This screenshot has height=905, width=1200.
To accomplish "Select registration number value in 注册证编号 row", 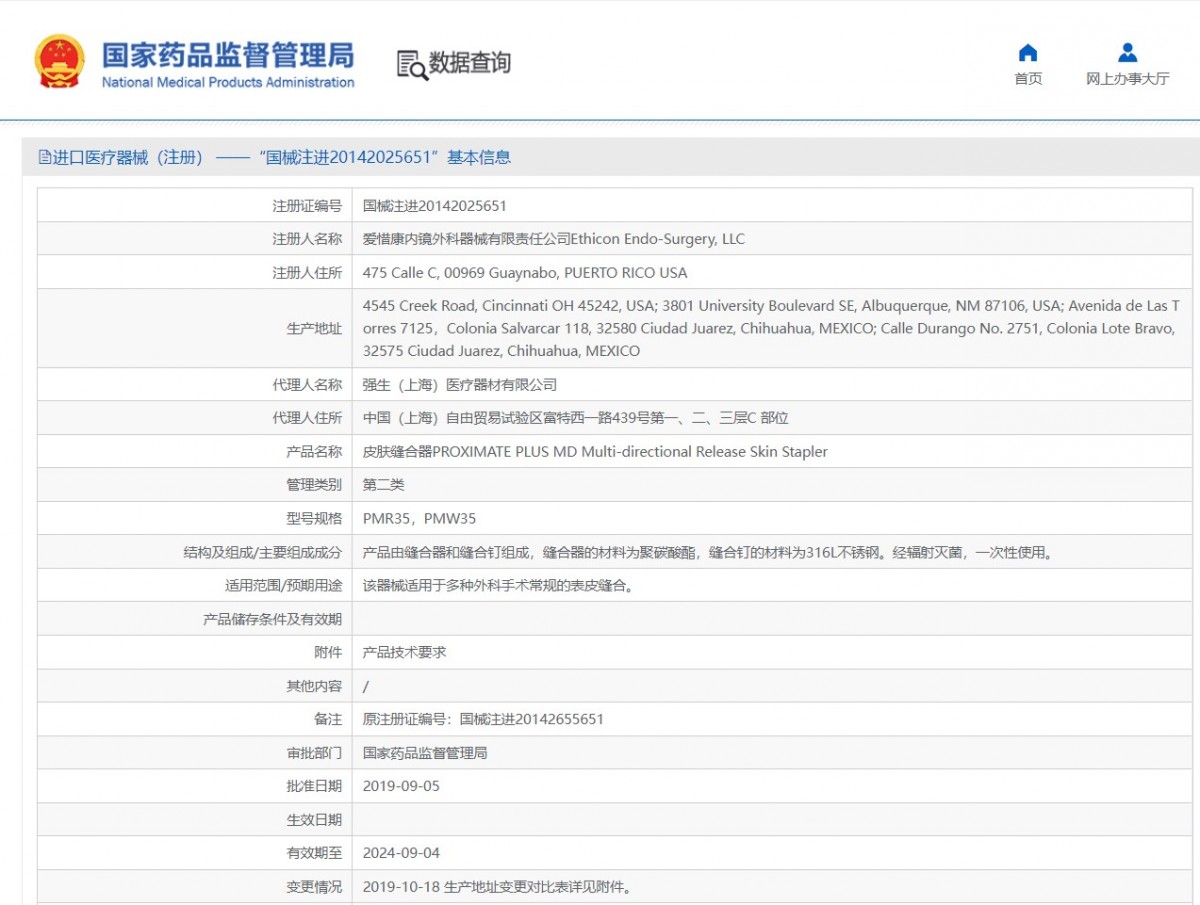I will (434, 206).
